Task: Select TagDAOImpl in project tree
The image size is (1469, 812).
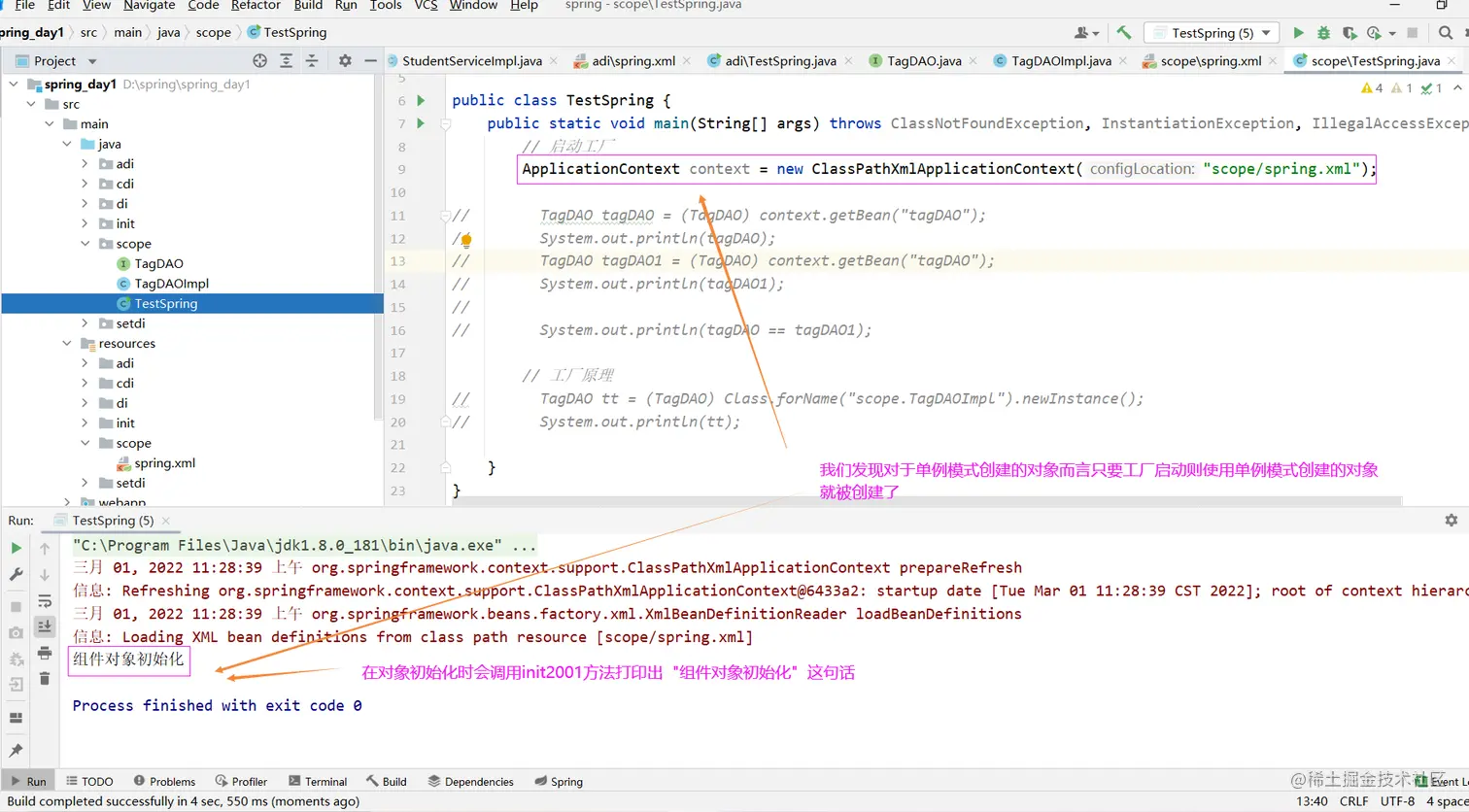Action: [x=171, y=284]
